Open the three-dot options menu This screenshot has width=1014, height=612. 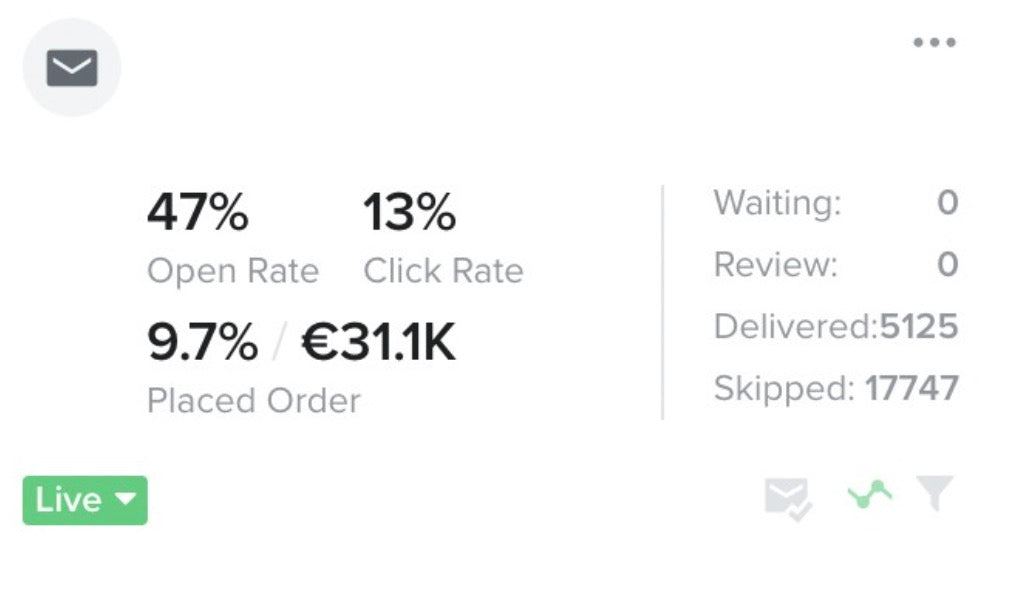point(934,43)
